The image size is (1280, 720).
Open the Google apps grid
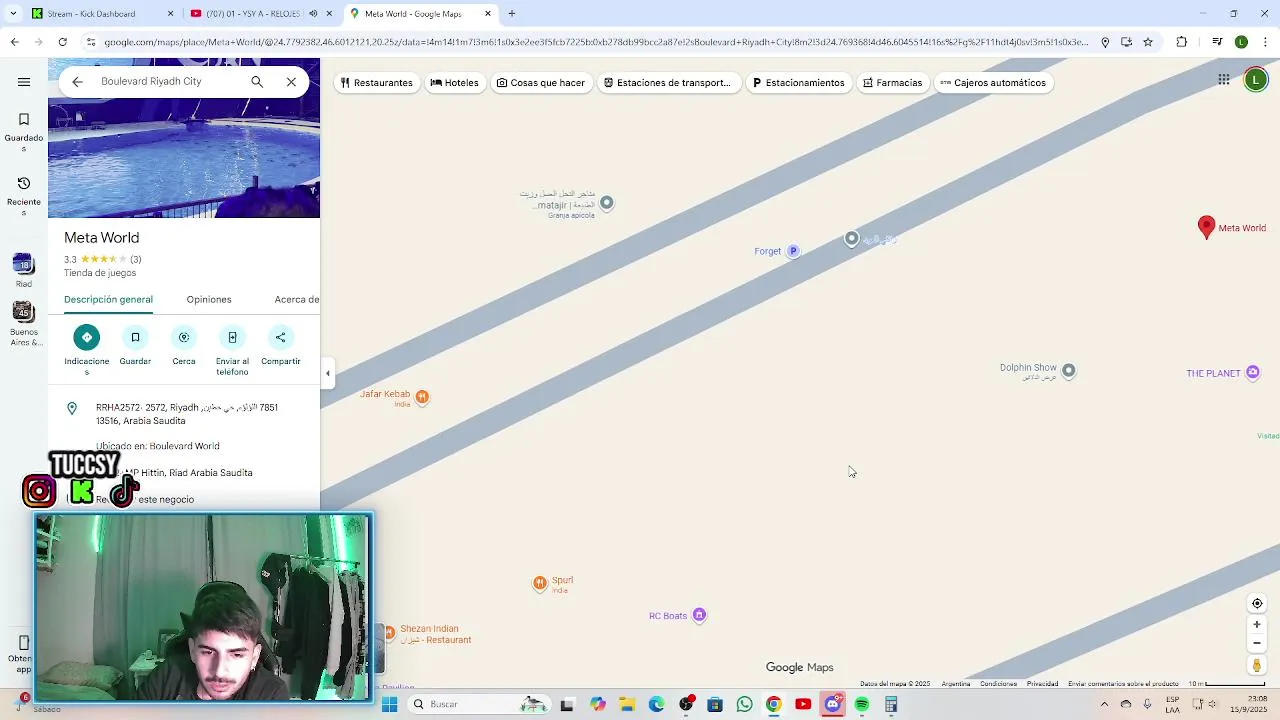click(1223, 80)
